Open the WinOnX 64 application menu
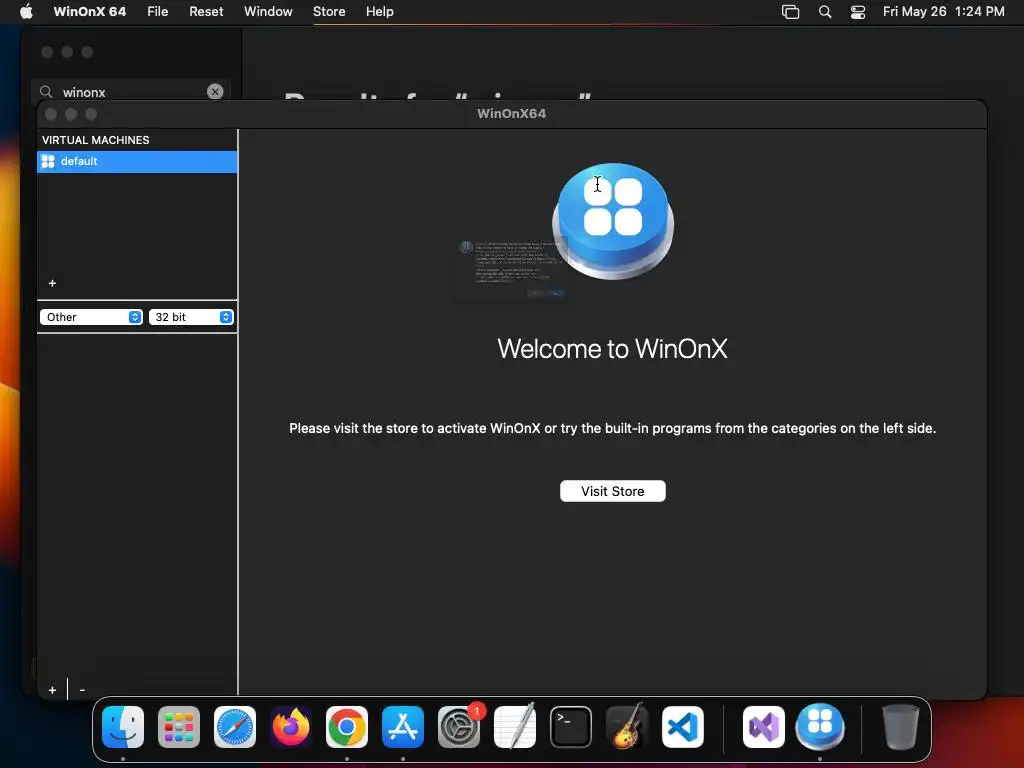 89,11
